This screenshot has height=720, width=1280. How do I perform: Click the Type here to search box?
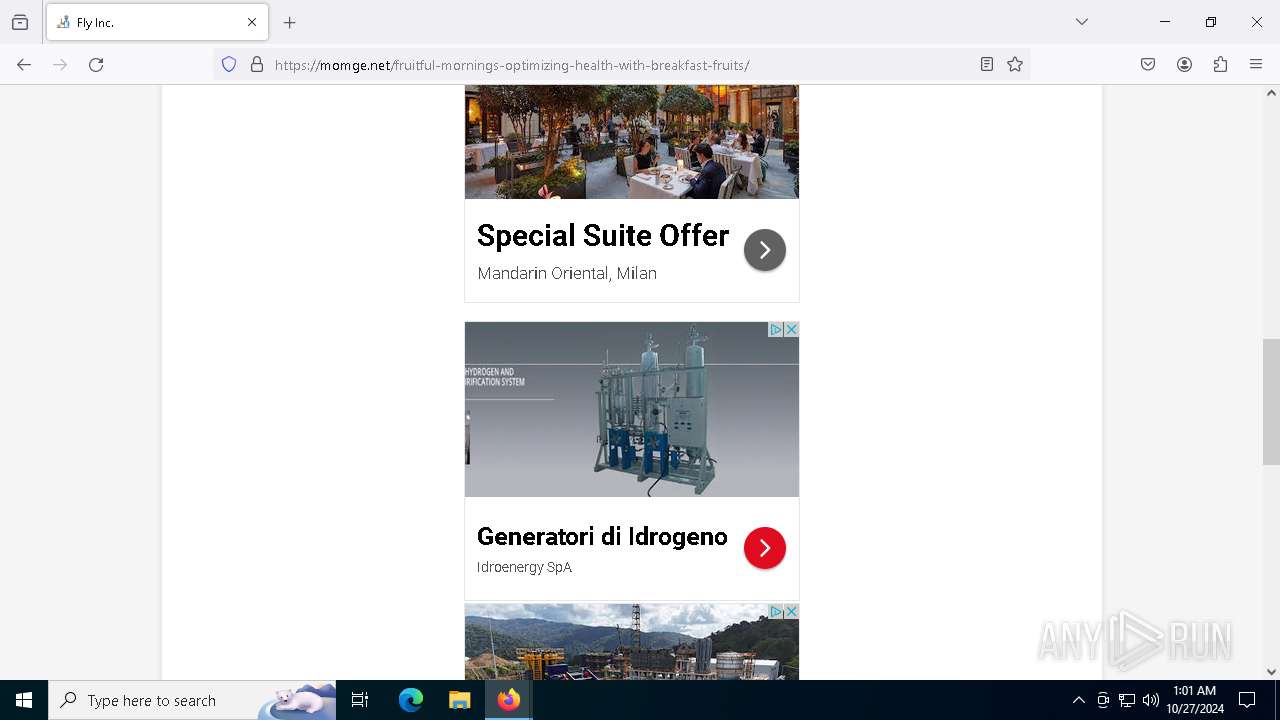(192, 700)
